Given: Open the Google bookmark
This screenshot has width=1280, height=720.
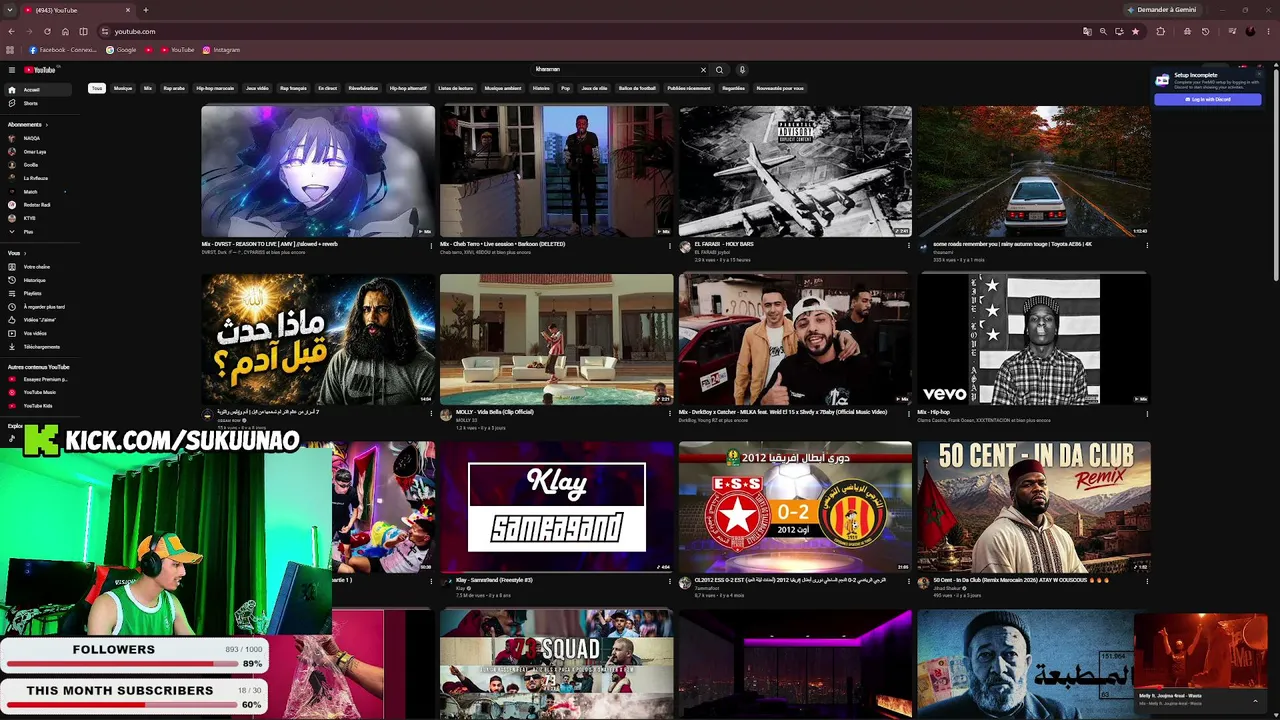Looking at the screenshot, I should pyautogui.click(x=121, y=50).
